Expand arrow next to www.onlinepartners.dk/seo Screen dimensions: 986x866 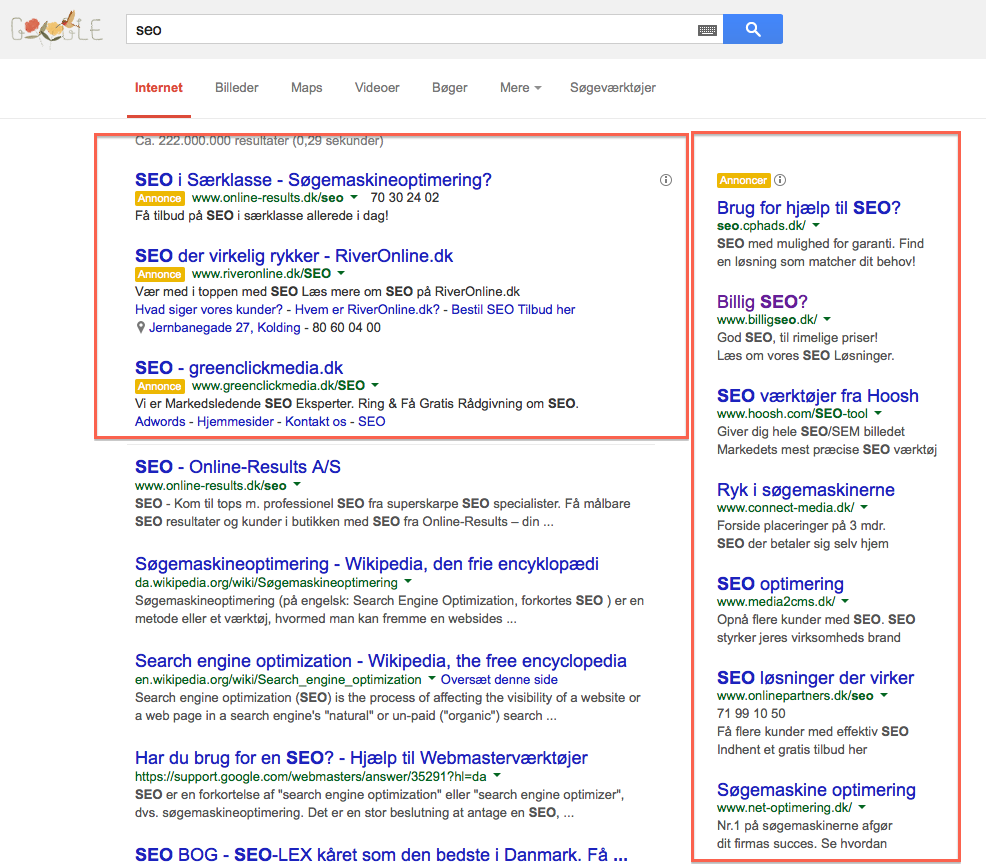click(x=884, y=695)
